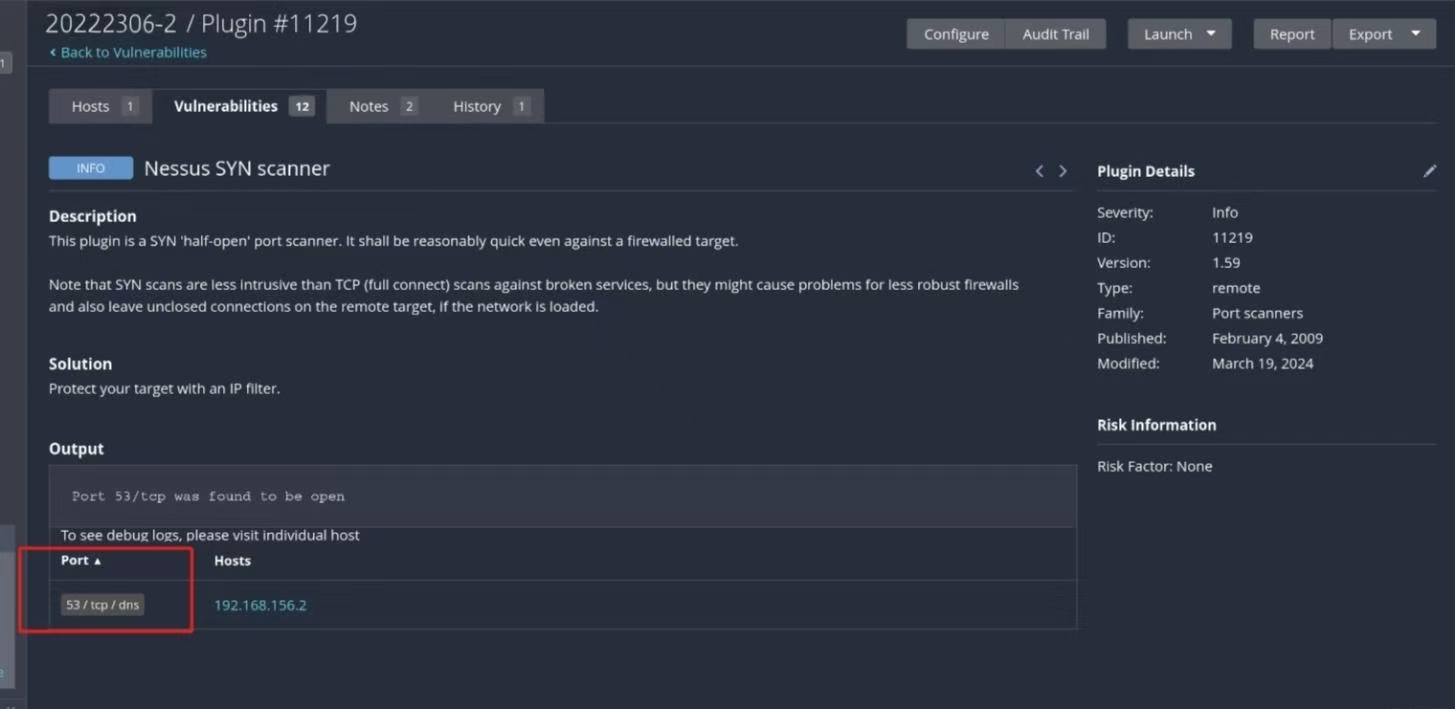Click the Vulnerabilities count badge 12
This screenshot has width=1455, height=709.
(x=302, y=106)
